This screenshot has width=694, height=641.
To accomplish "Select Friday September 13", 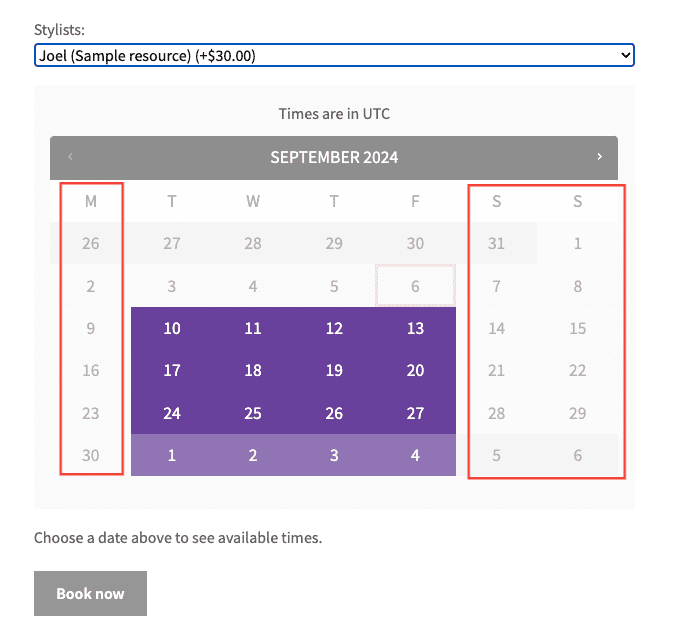I will 415,328.
